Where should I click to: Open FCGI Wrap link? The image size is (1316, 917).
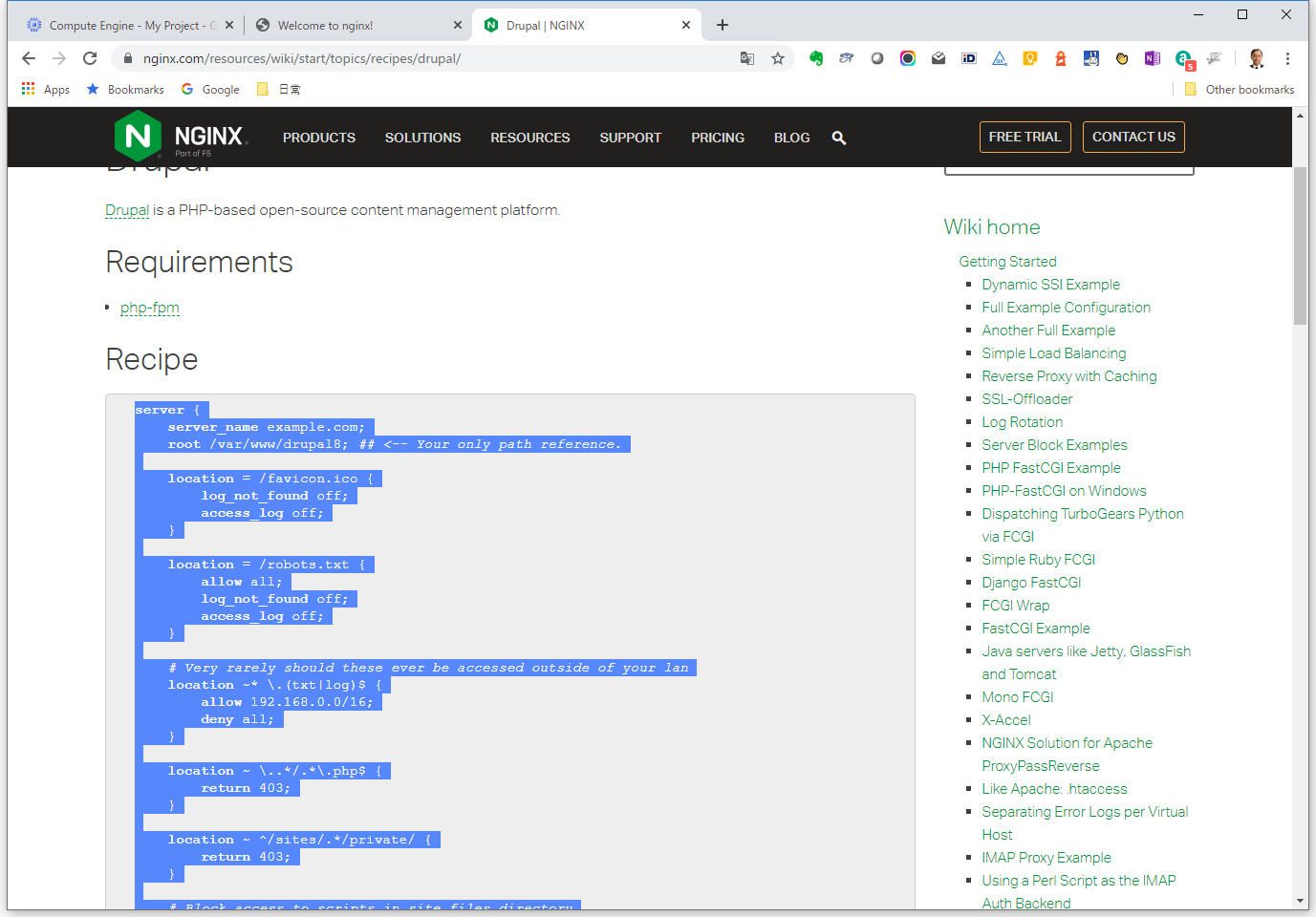click(1016, 606)
